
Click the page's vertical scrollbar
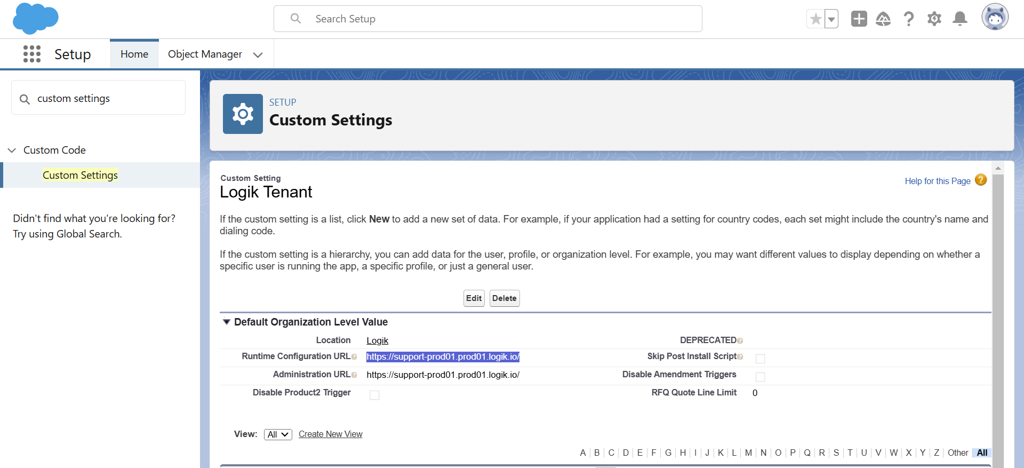pos(997,313)
